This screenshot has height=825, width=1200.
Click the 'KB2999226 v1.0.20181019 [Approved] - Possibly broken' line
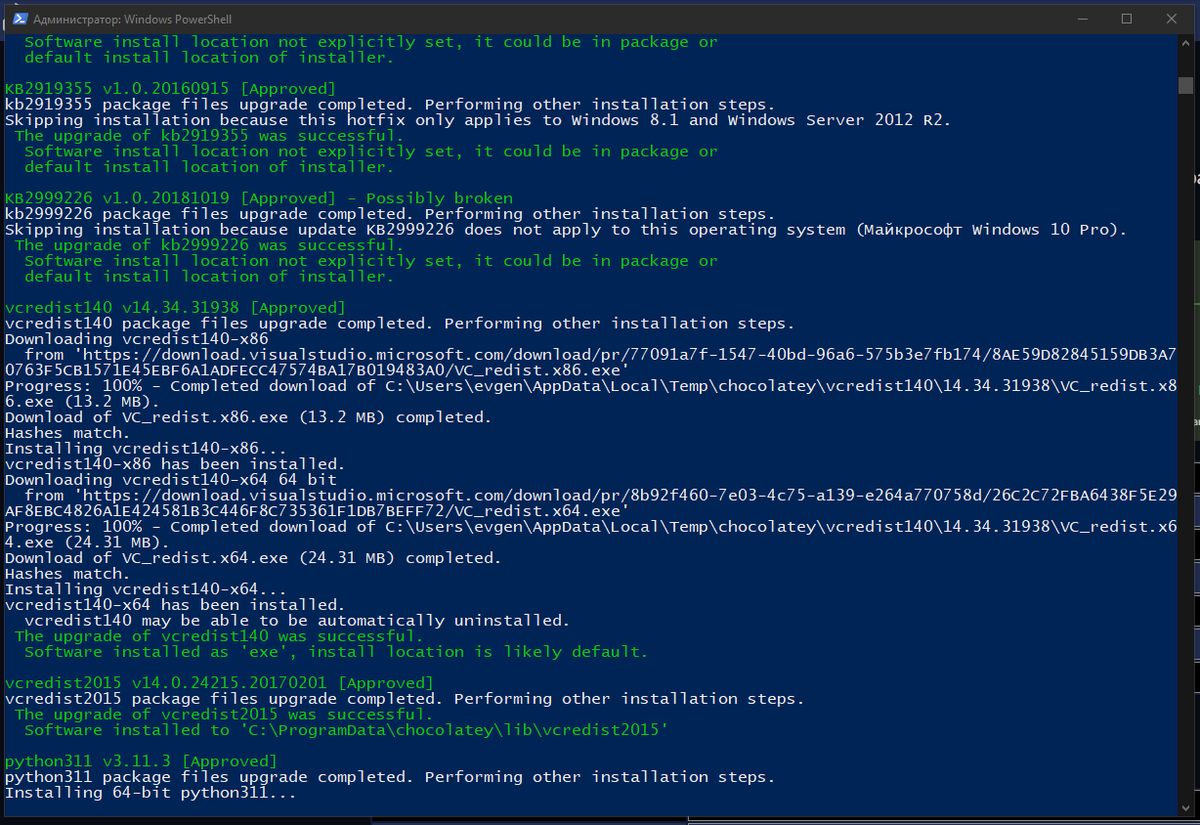259,198
